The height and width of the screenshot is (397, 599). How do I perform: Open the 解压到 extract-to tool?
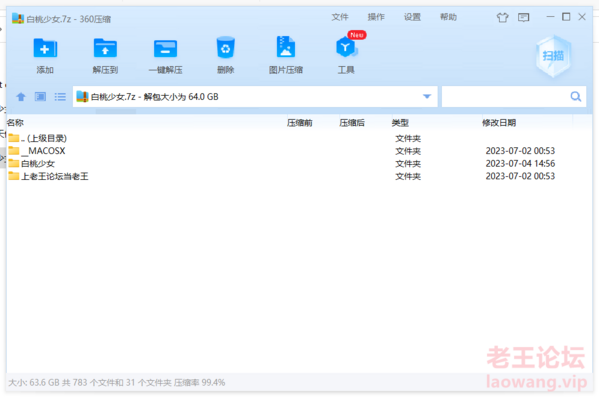pyautogui.click(x=105, y=48)
